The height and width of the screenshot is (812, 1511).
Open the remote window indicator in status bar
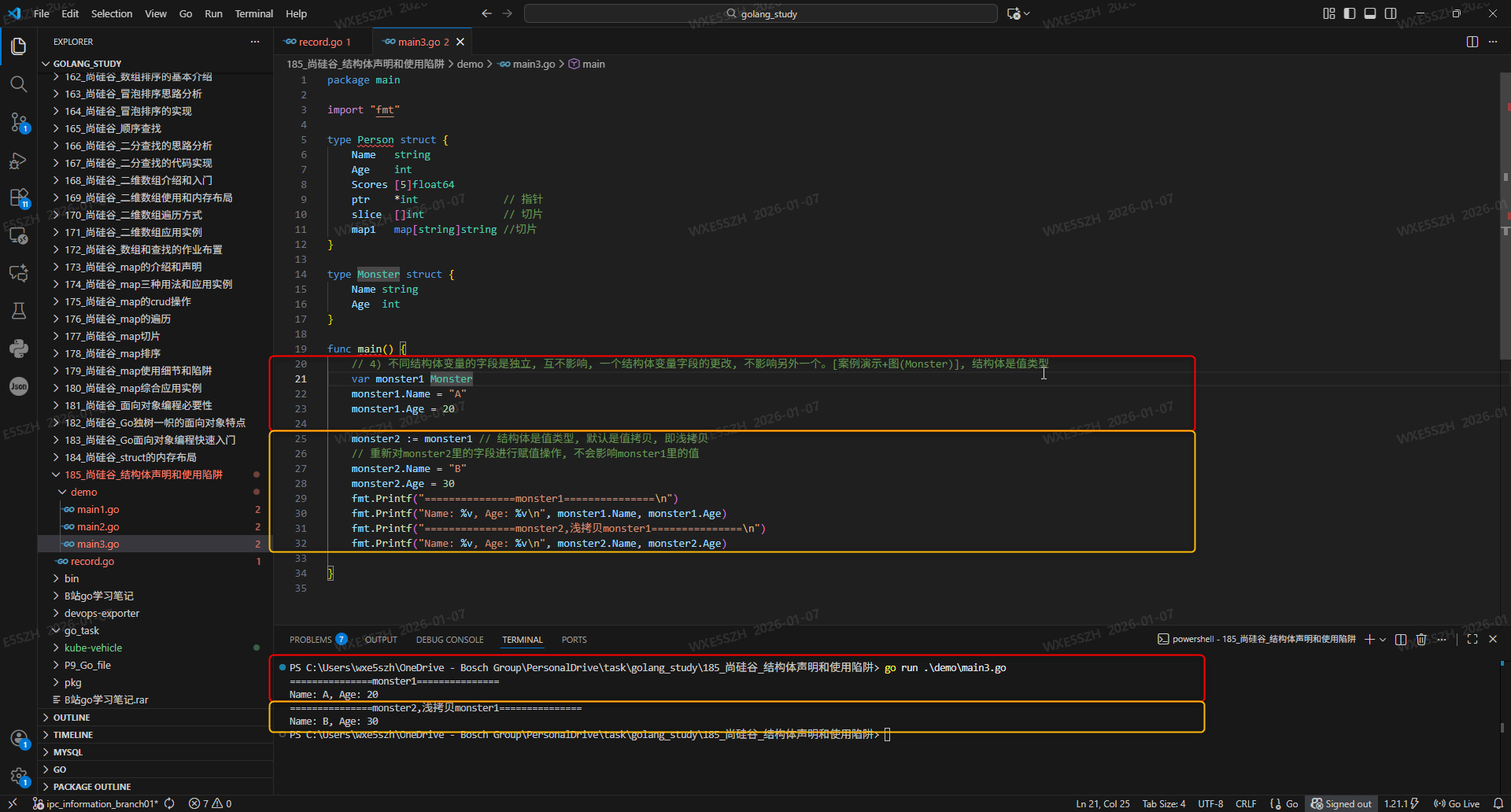(x=13, y=804)
